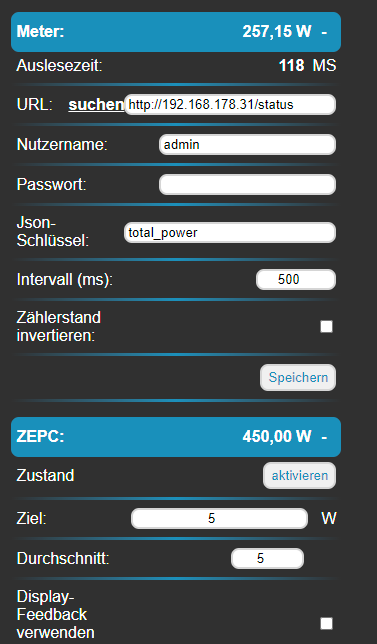
Task: Edit the Json-Schlüssel field total_power
Action: tap(230, 233)
